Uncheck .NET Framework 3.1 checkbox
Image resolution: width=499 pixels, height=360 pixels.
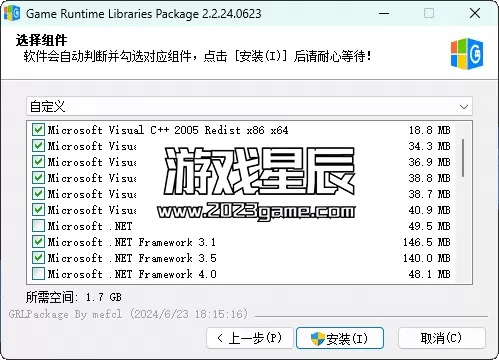[38, 242]
